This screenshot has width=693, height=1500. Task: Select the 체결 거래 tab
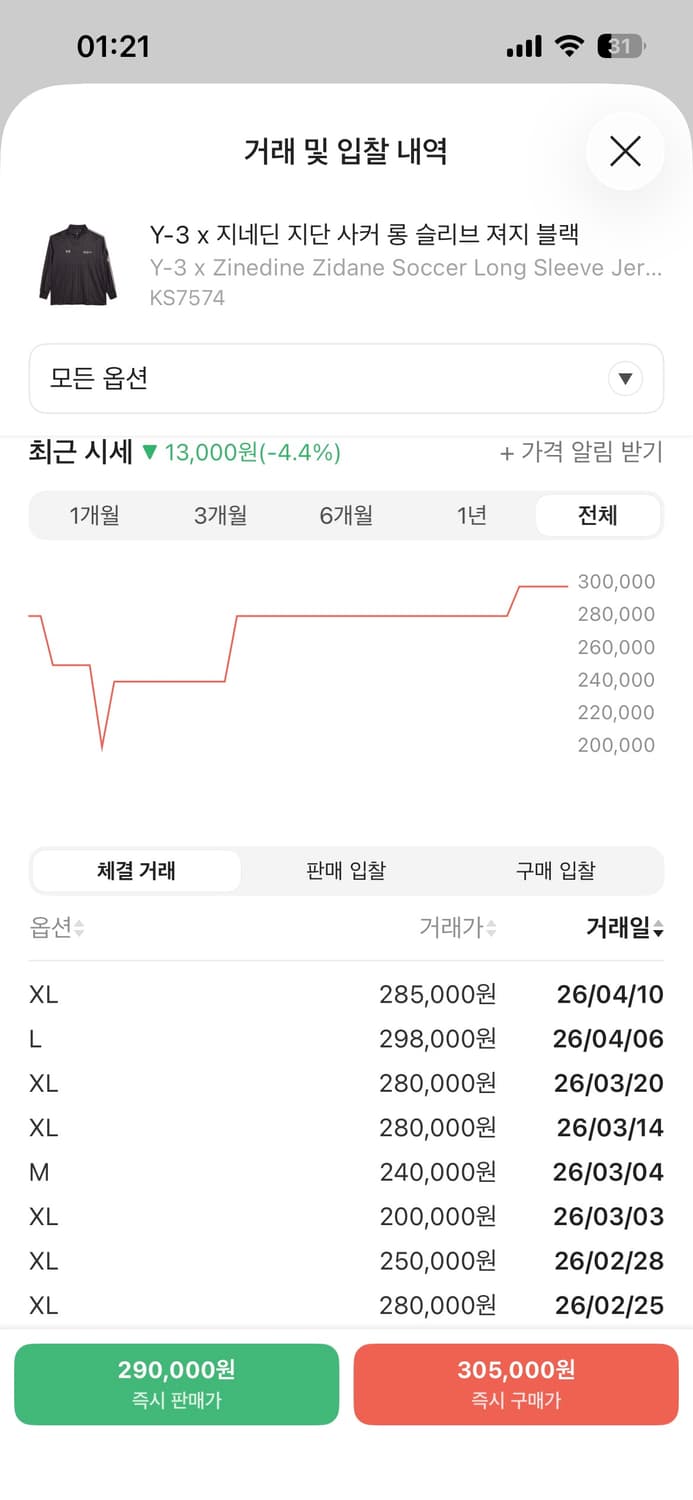coord(135,870)
